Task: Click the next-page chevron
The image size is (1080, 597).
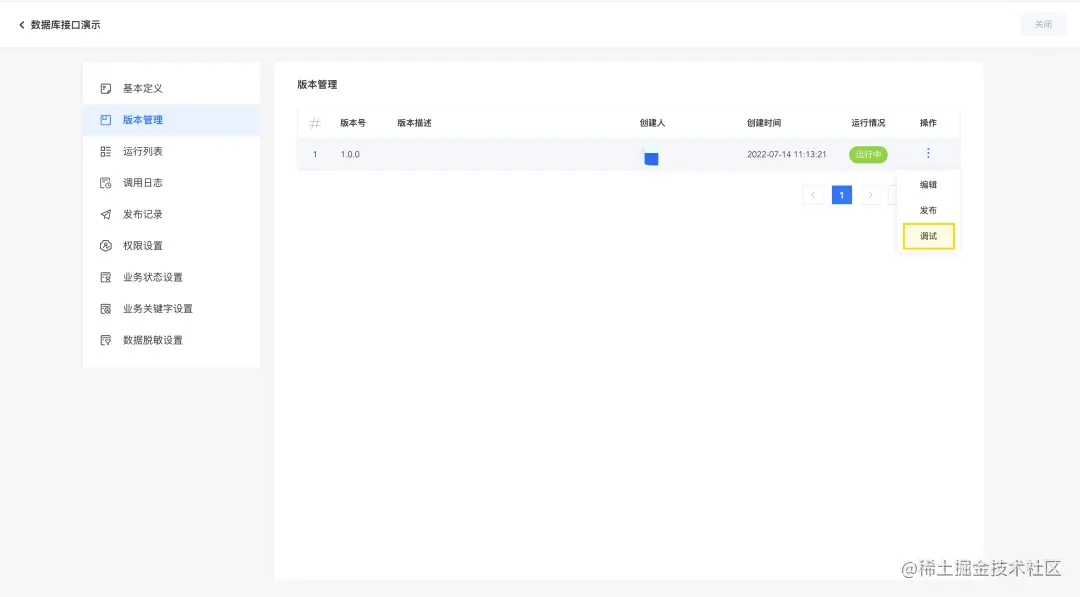Action: tap(869, 194)
